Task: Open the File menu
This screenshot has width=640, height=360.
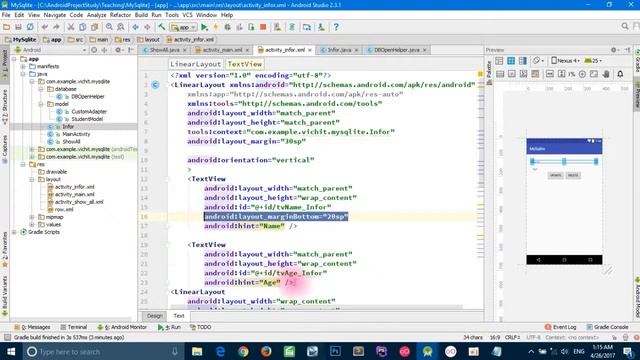Action: (x=6, y=15)
